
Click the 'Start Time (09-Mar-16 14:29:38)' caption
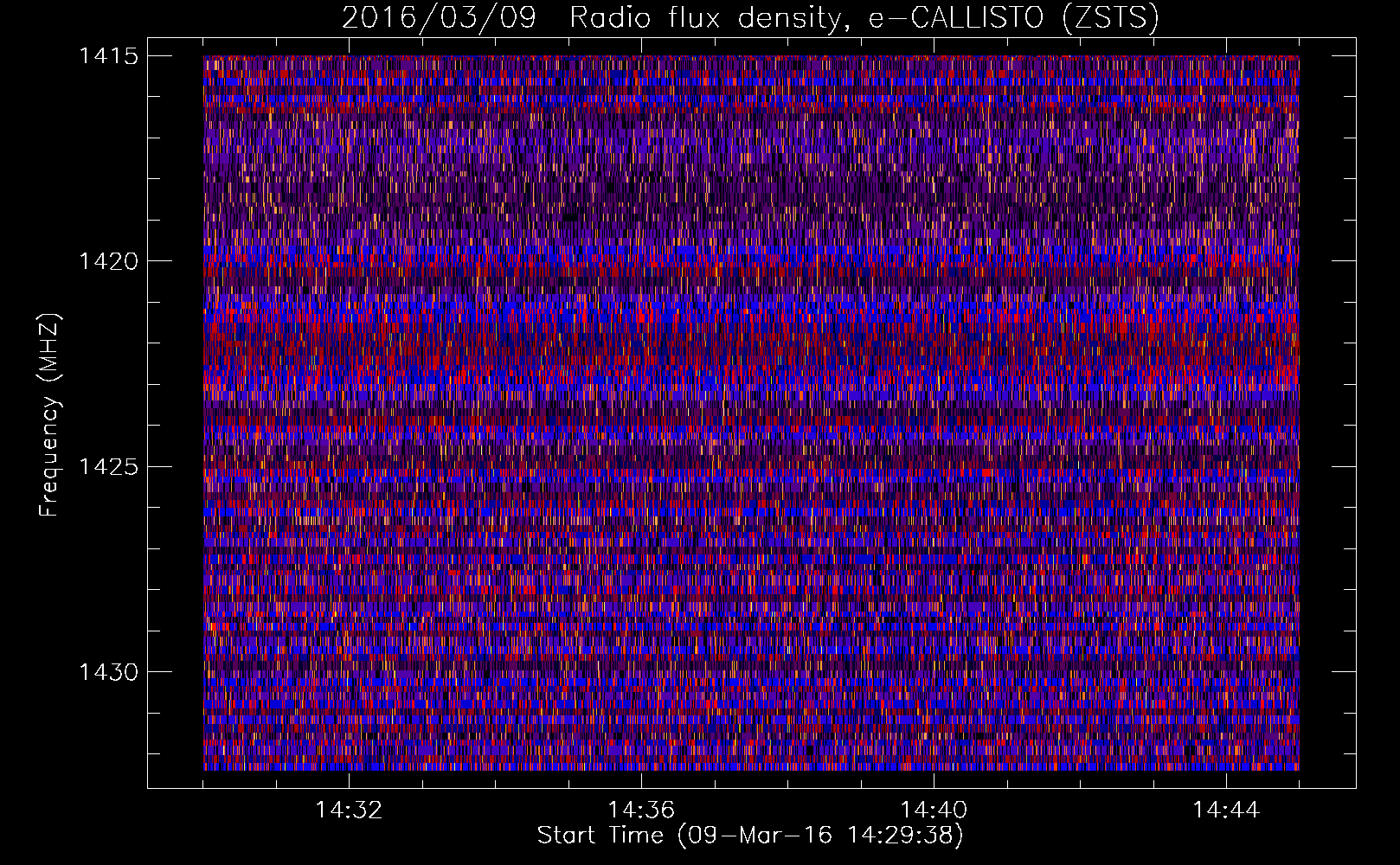point(750,836)
